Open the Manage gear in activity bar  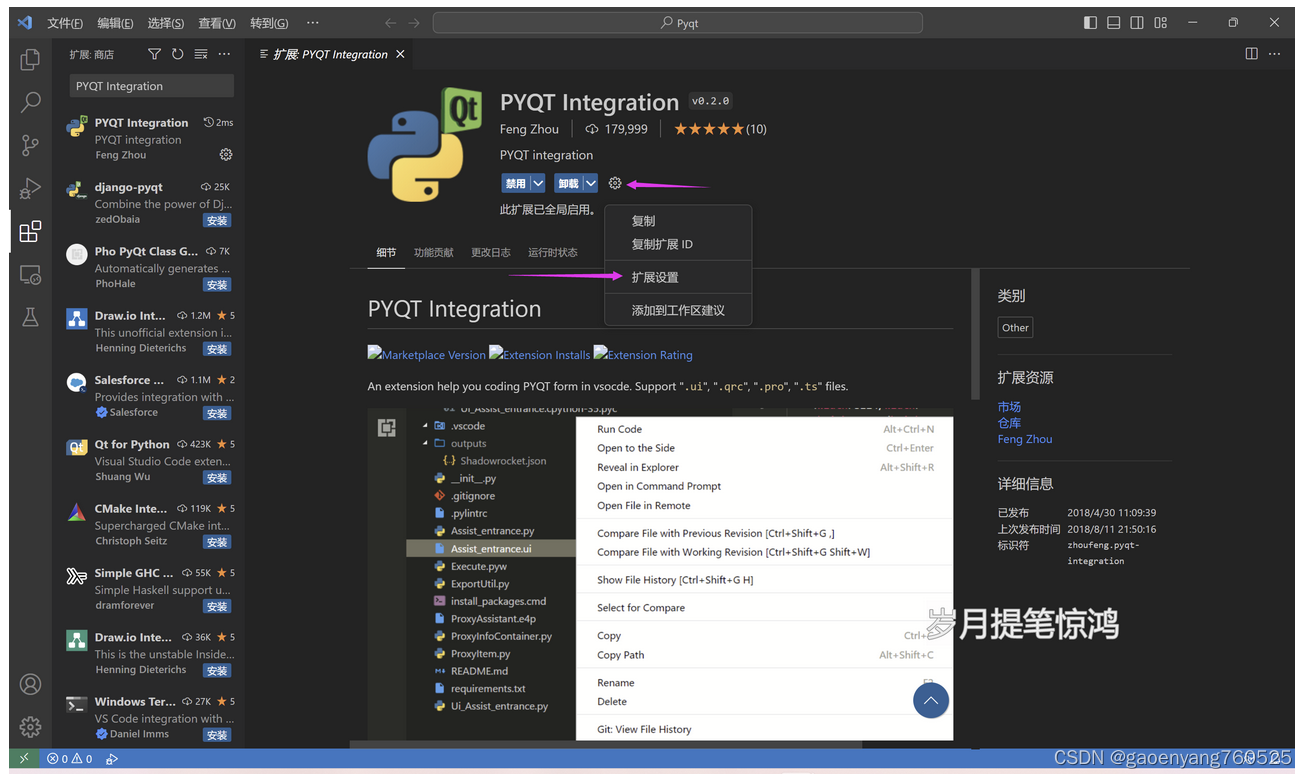tap(30, 727)
